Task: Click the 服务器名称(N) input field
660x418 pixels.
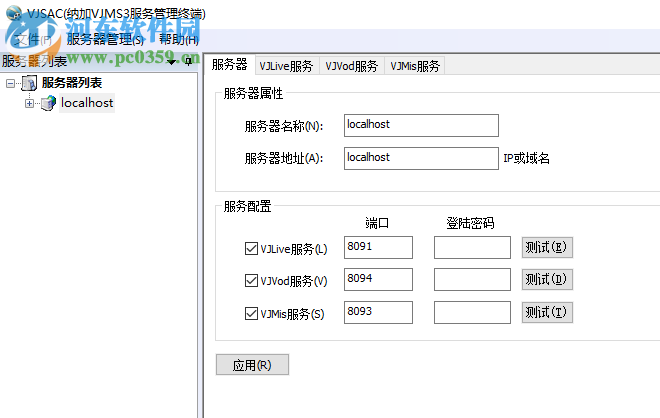Action: click(x=421, y=125)
